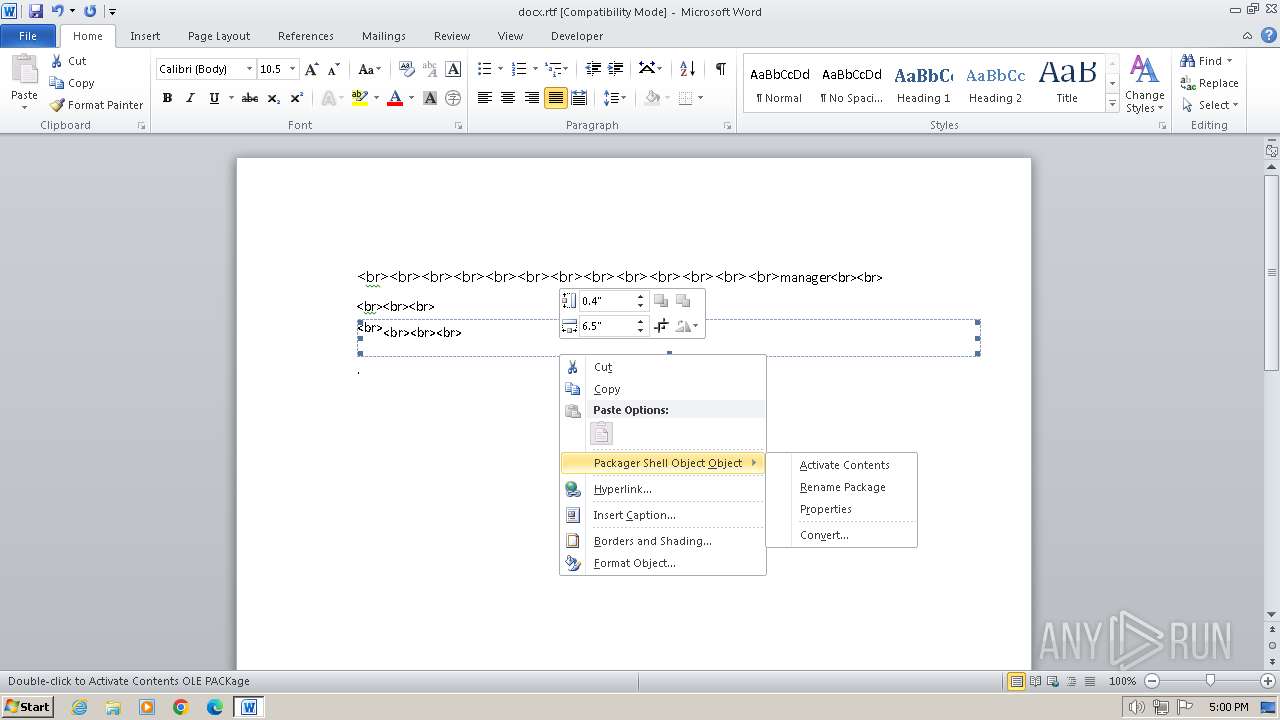Click the Start button on taskbar
The width and height of the screenshot is (1280, 720).
click(x=27, y=706)
